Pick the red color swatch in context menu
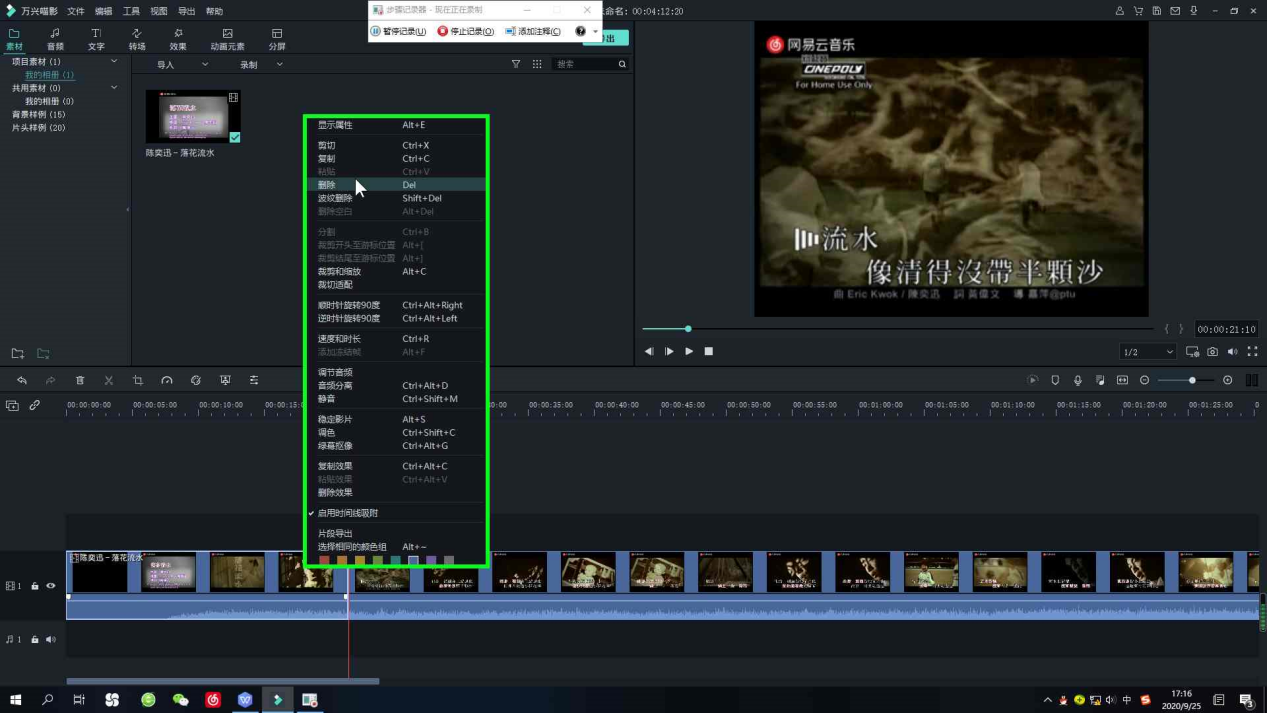Image resolution: width=1267 pixels, height=713 pixels. [324, 561]
